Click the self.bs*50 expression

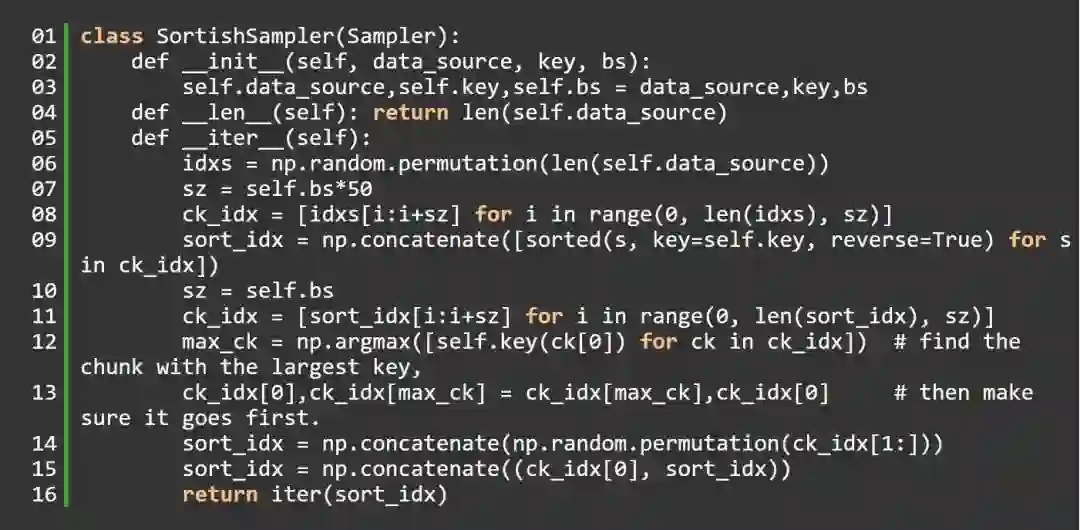[310, 189]
